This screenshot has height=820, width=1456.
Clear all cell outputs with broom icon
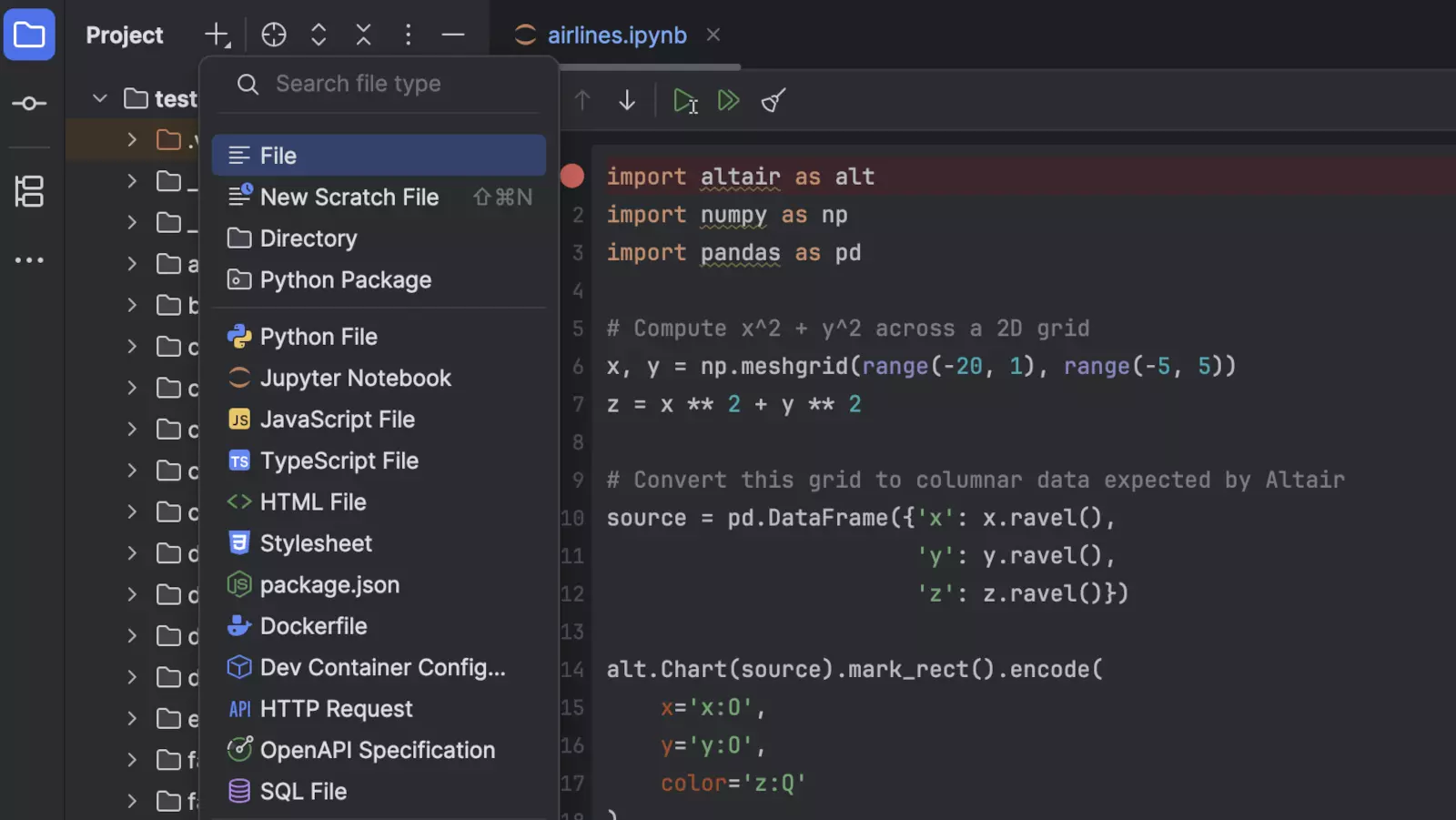(x=773, y=100)
